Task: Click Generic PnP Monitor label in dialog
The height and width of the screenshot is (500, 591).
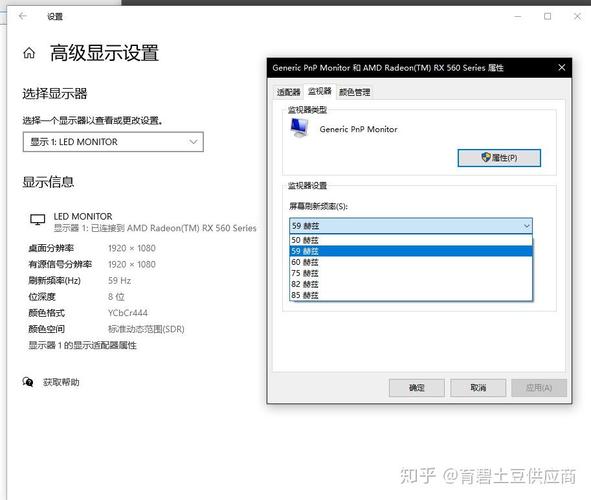Action: [358, 129]
